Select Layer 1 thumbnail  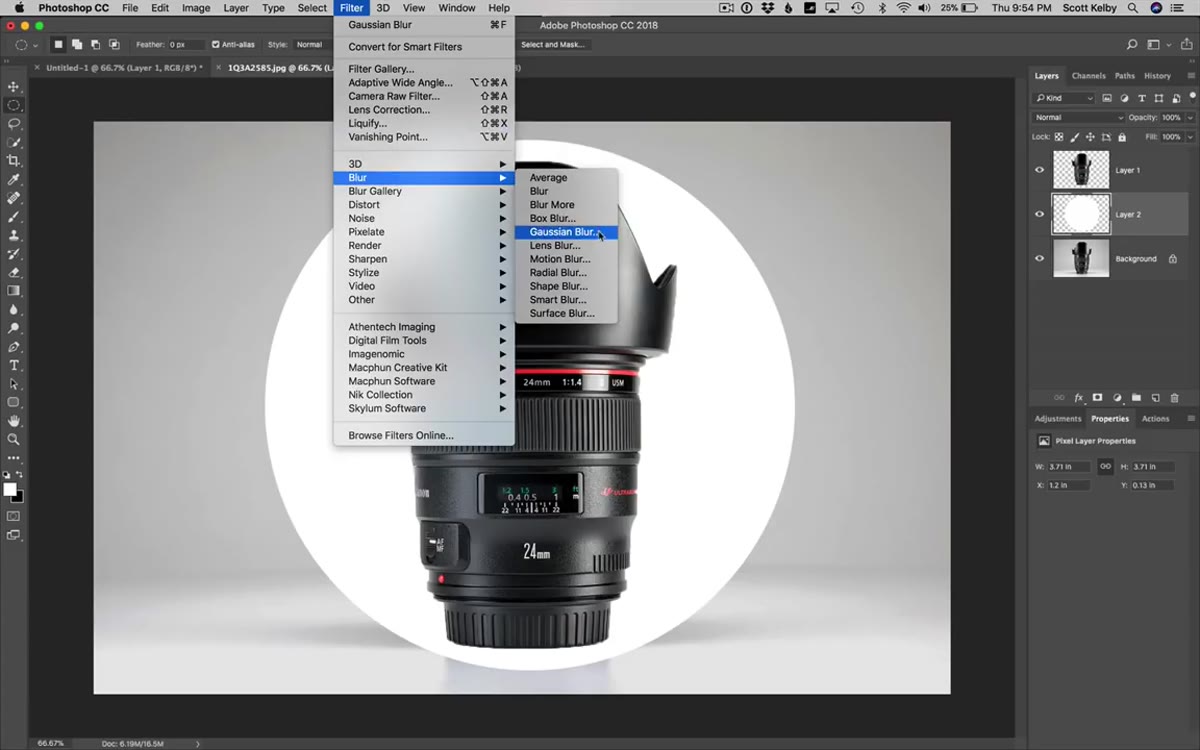(x=1081, y=170)
